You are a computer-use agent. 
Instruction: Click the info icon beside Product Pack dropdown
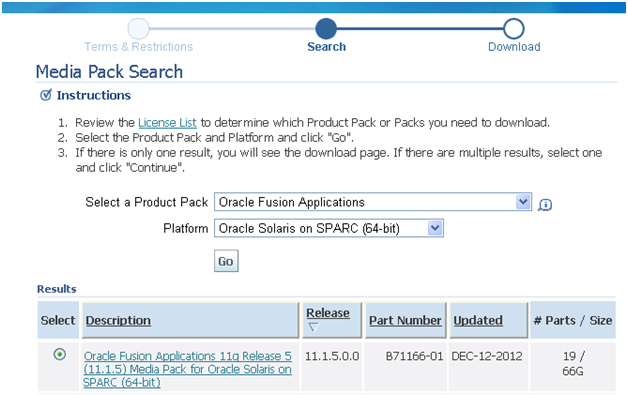(545, 205)
